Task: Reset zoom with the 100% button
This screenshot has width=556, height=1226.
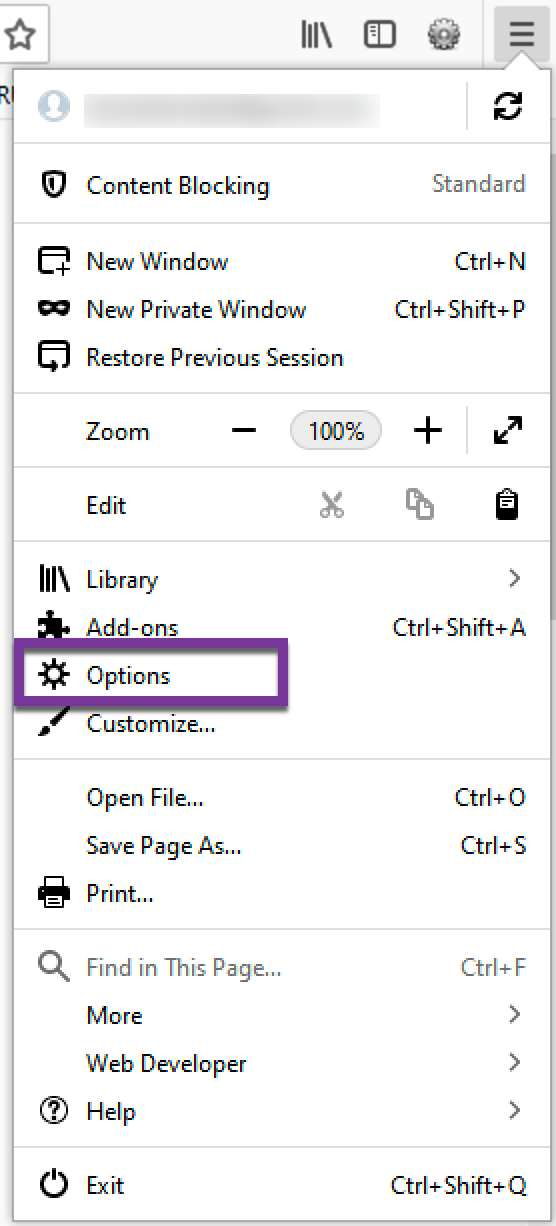Action: click(x=336, y=431)
